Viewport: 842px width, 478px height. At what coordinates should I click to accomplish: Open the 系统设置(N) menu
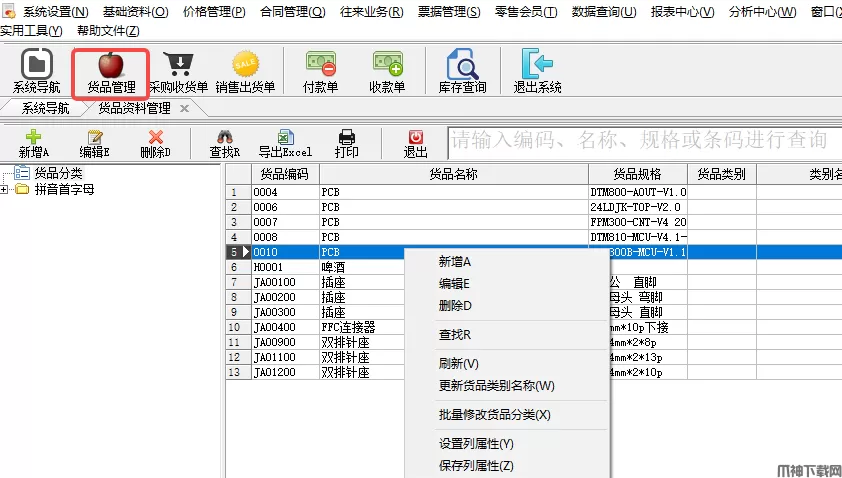point(56,12)
